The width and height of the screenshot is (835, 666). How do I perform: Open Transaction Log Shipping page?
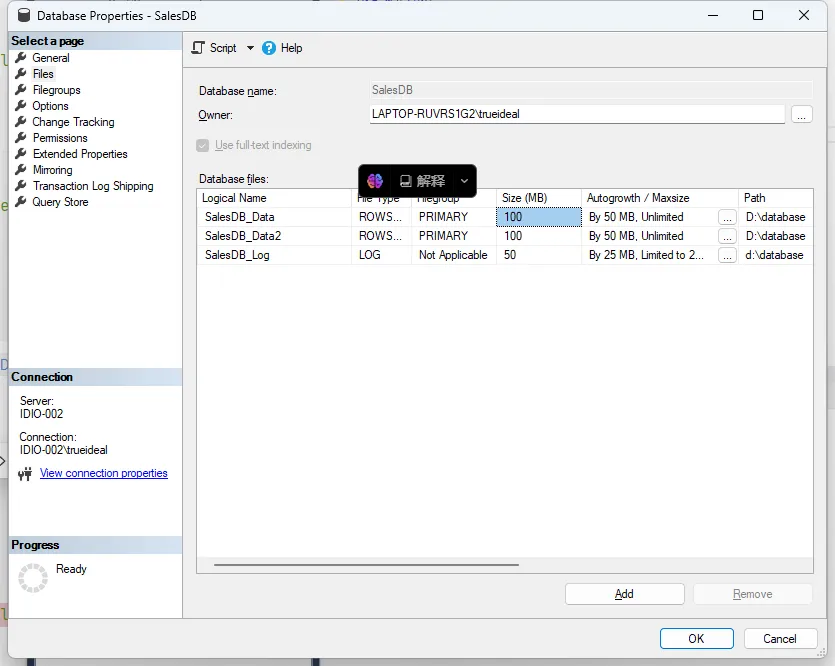click(93, 186)
